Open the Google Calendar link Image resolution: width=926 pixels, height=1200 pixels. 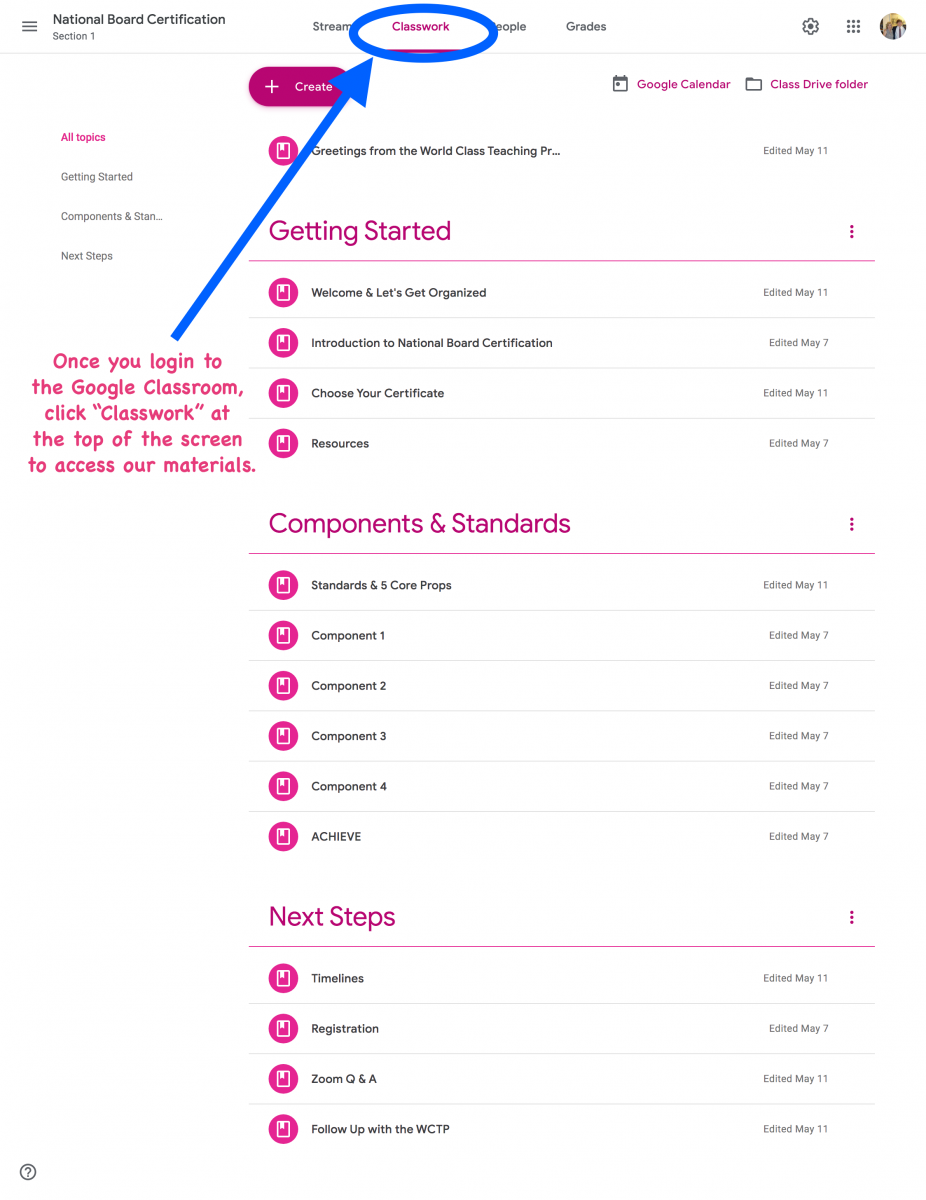pos(671,85)
